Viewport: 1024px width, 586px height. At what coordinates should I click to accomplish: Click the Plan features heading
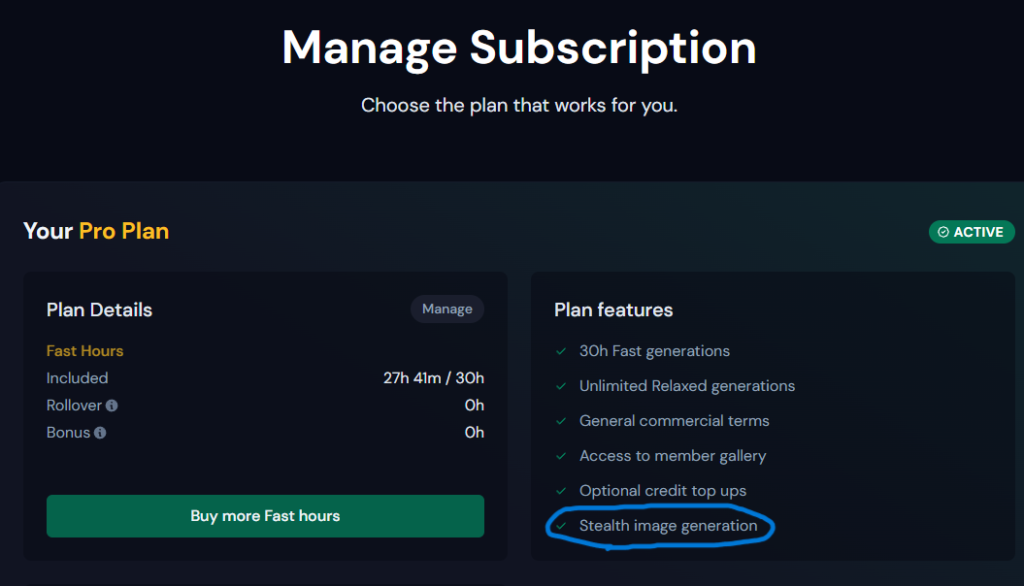[x=613, y=310]
